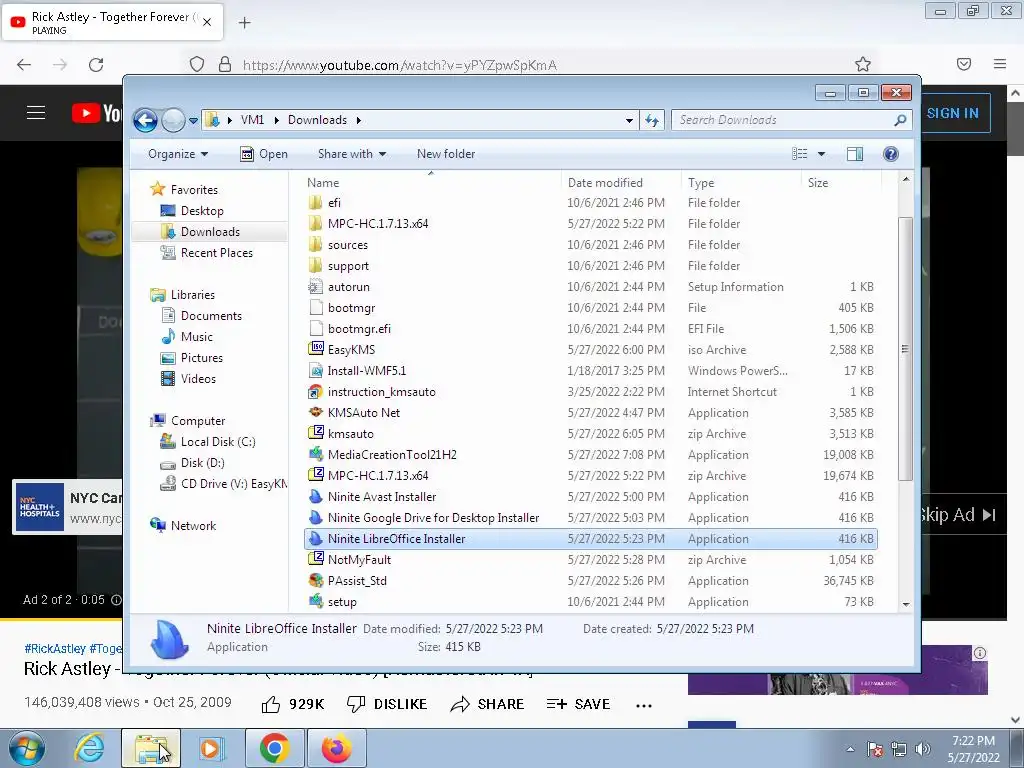The image size is (1024, 768).
Task: Click Open in the Explorer toolbar
Action: [x=264, y=154]
